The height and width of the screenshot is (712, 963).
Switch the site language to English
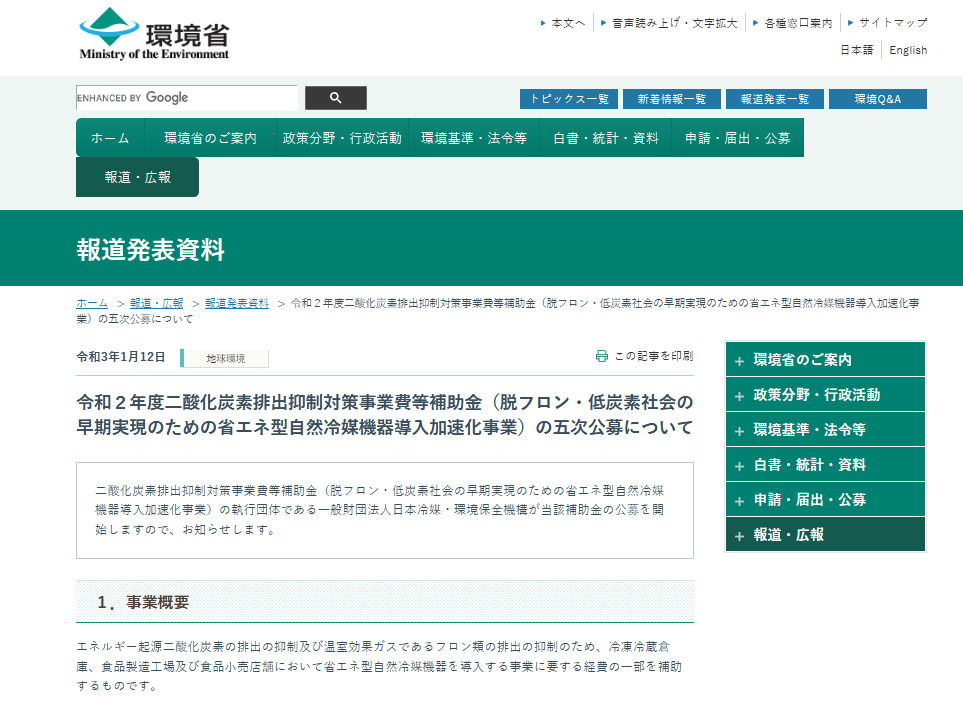pos(908,50)
